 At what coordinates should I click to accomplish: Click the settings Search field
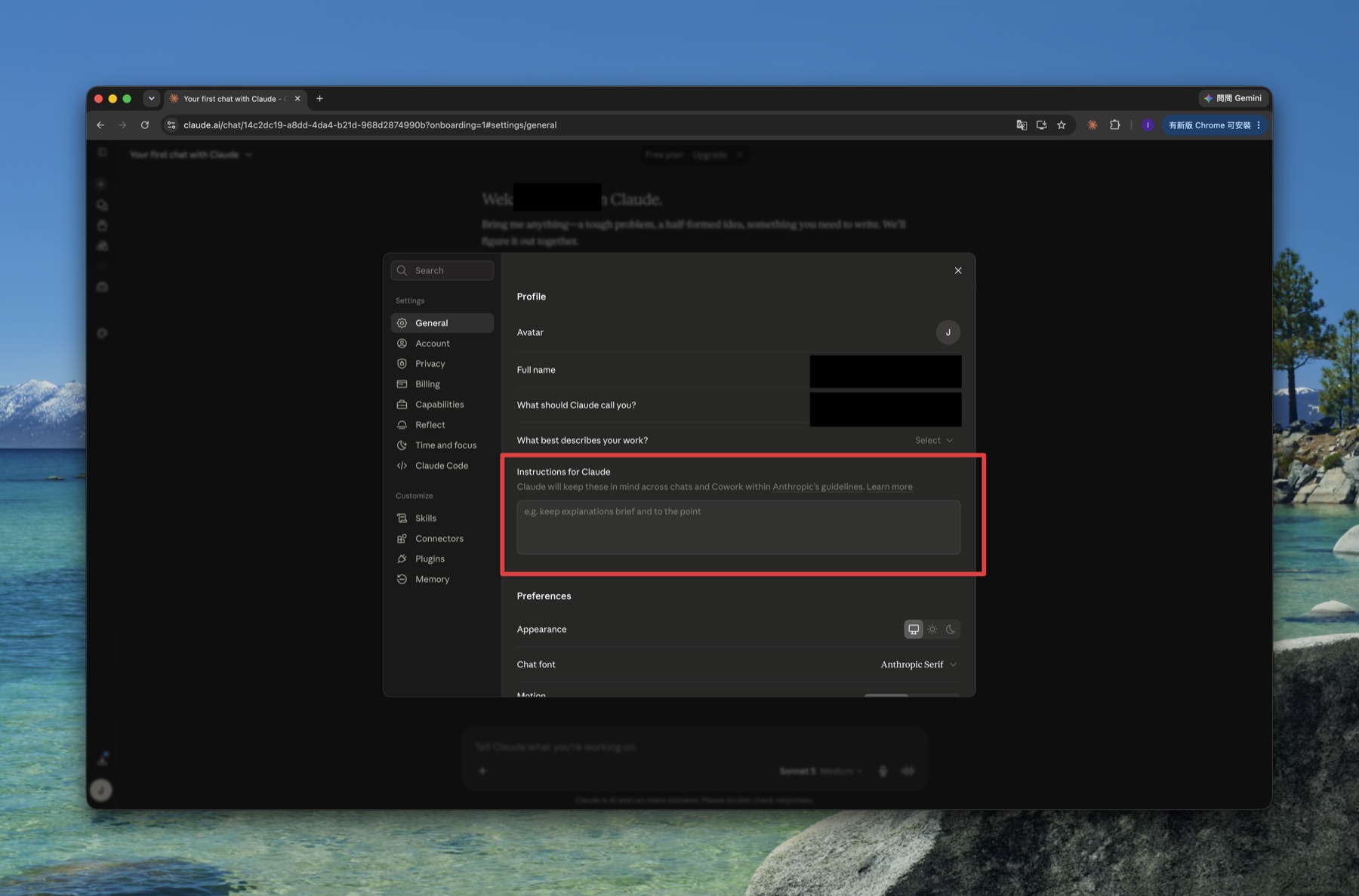(442, 270)
